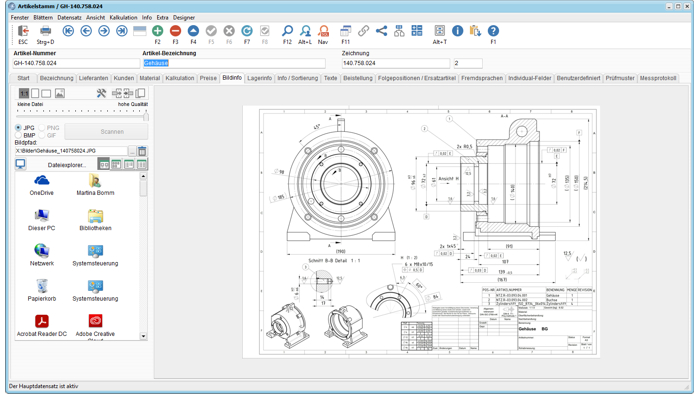
Task: Click the green plus F2 add icon
Action: [x=158, y=31]
